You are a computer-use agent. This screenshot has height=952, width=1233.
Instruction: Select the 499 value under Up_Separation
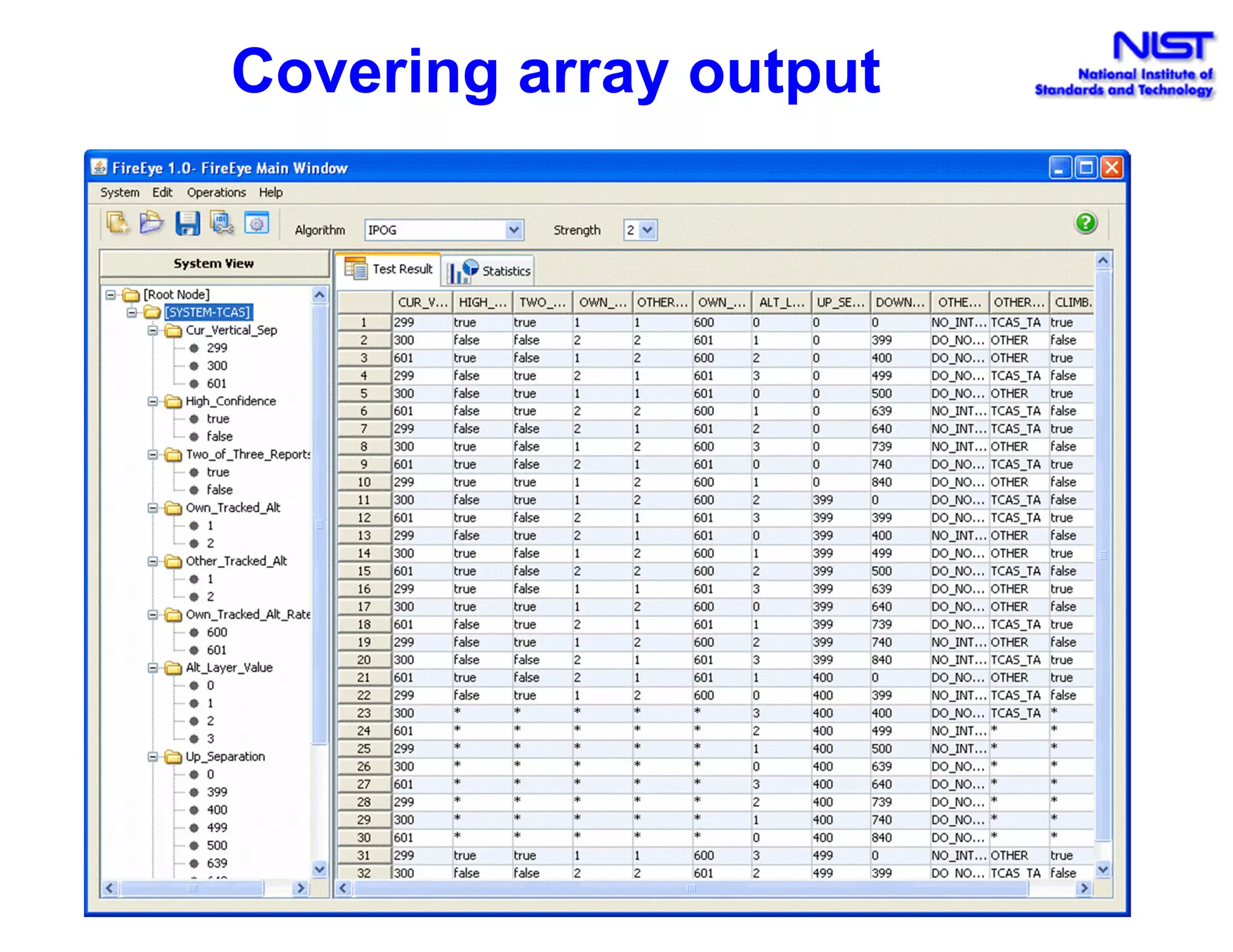pyautogui.click(x=217, y=828)
